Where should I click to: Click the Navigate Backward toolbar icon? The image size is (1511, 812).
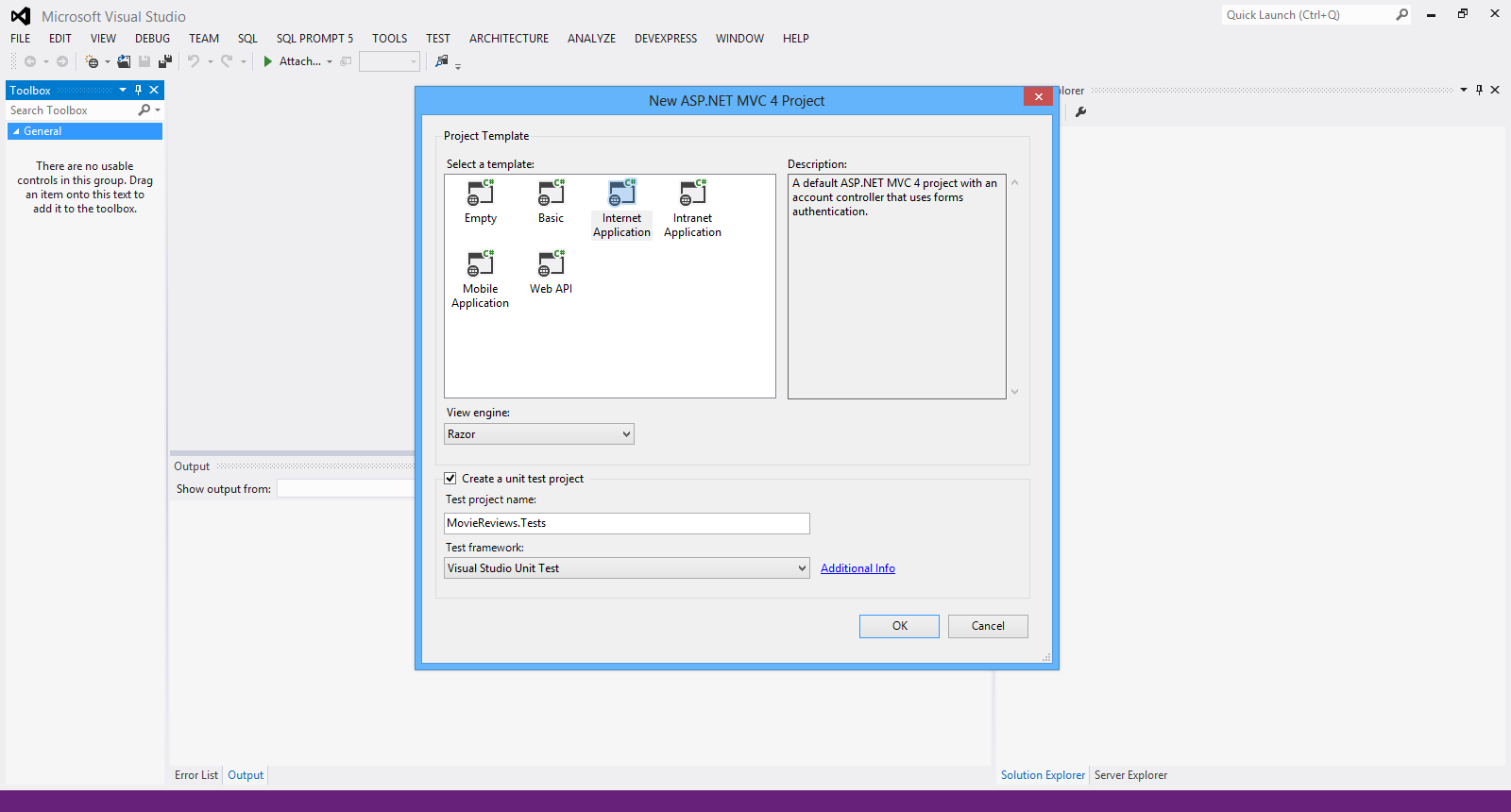pyautogui.click(x=30, y=61)
